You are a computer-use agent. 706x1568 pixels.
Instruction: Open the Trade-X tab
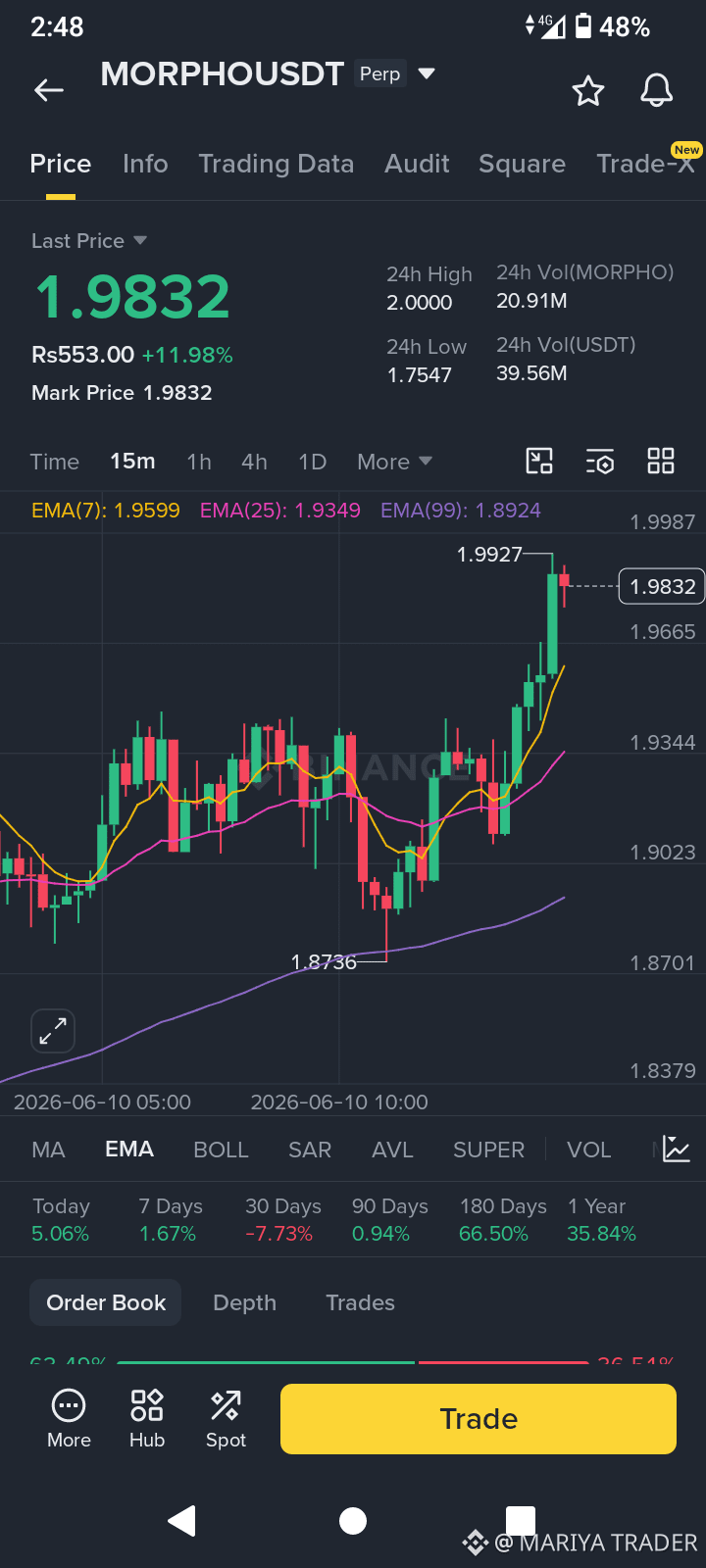646,164
